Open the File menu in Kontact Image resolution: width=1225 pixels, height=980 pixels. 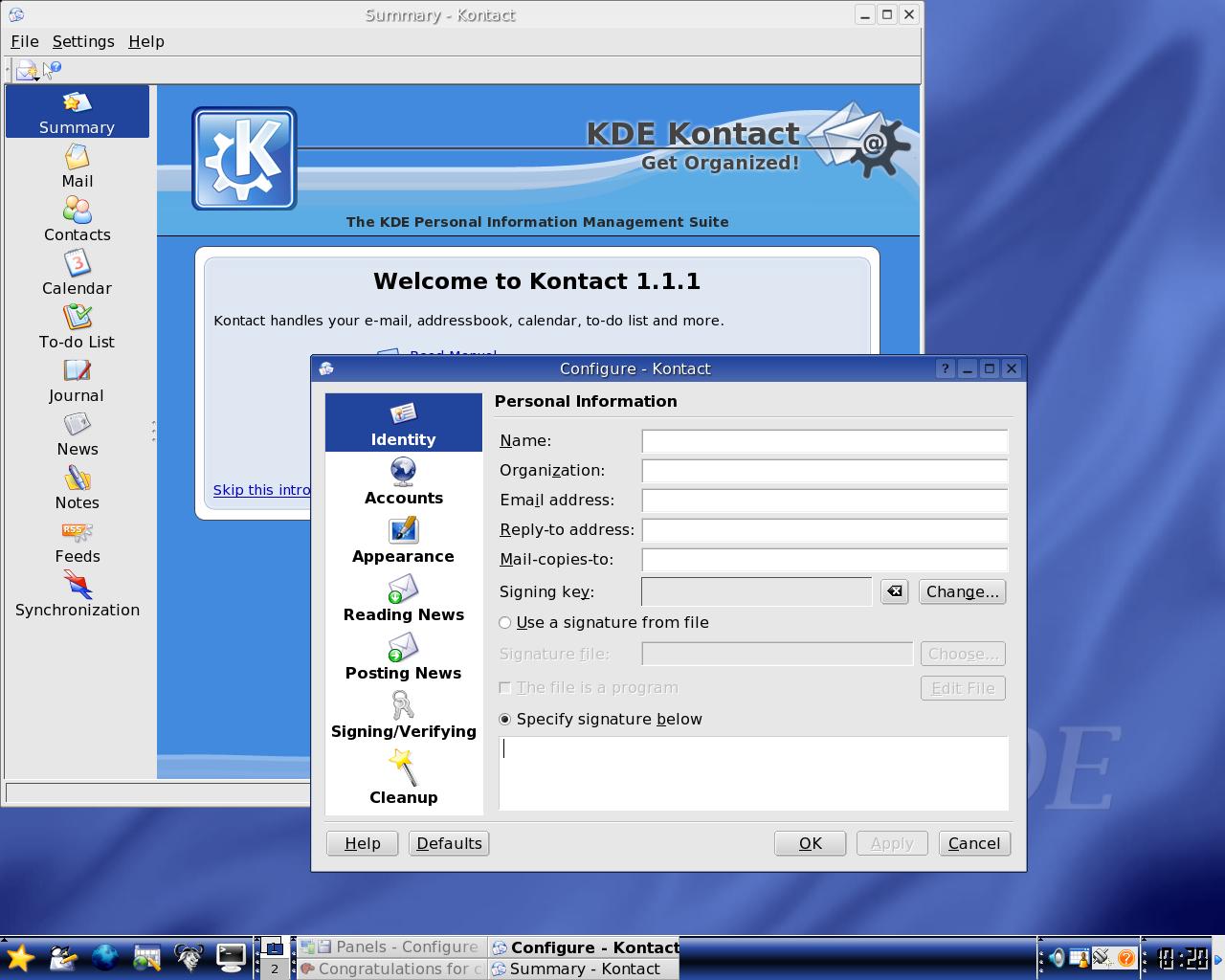click(x=25, y=41)
